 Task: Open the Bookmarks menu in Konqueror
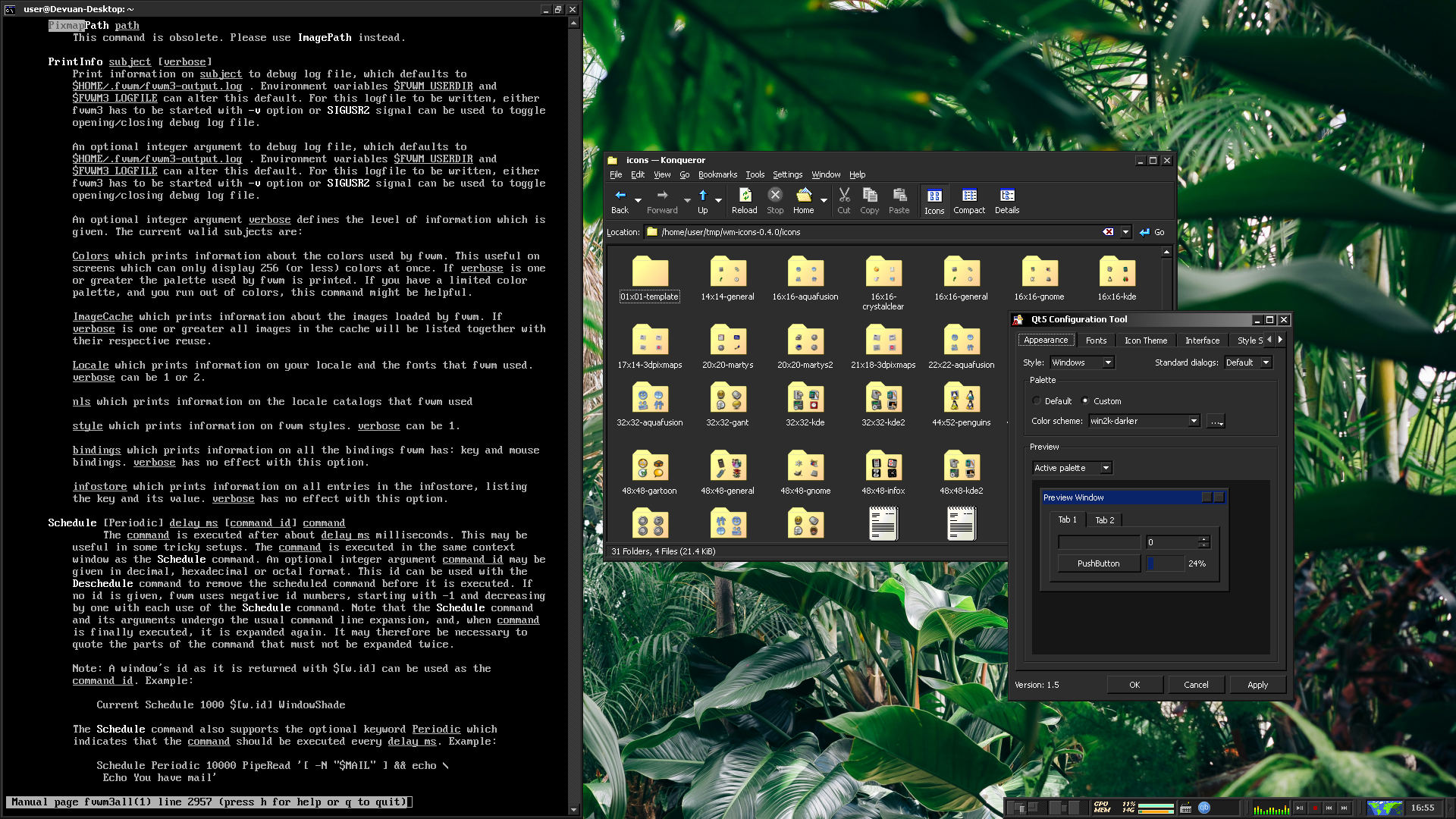pos(717,174)
